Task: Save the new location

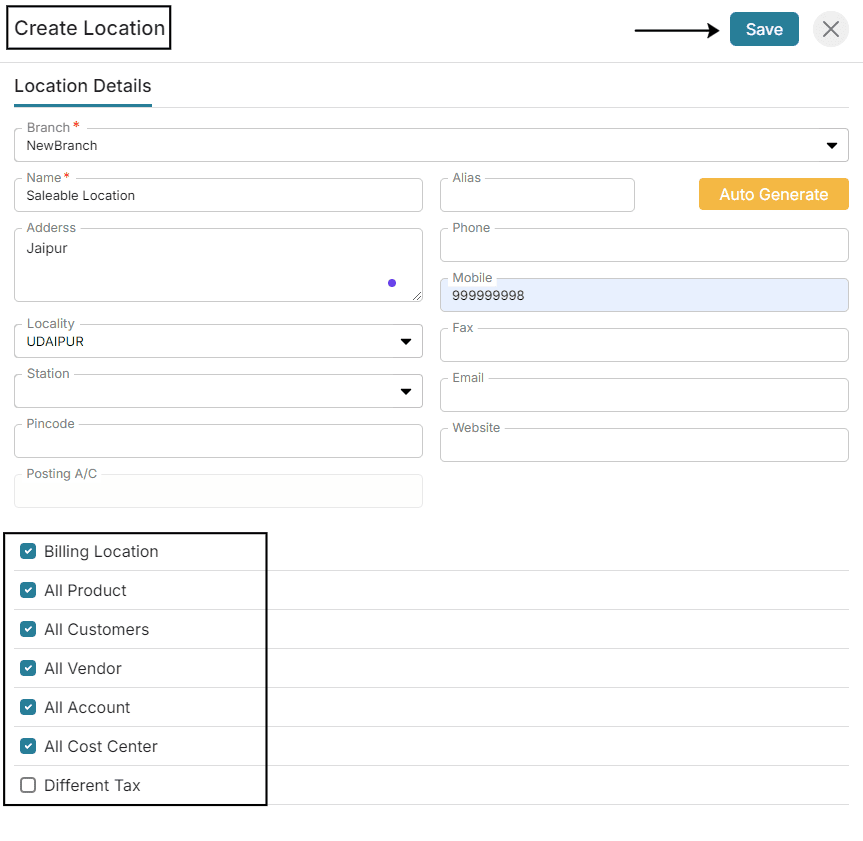Action: click(764, 29)
